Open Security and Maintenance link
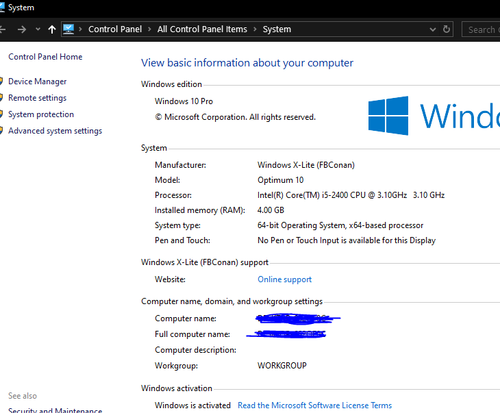The width and height of the screenshot is (500, 413). tap(55, 410)
